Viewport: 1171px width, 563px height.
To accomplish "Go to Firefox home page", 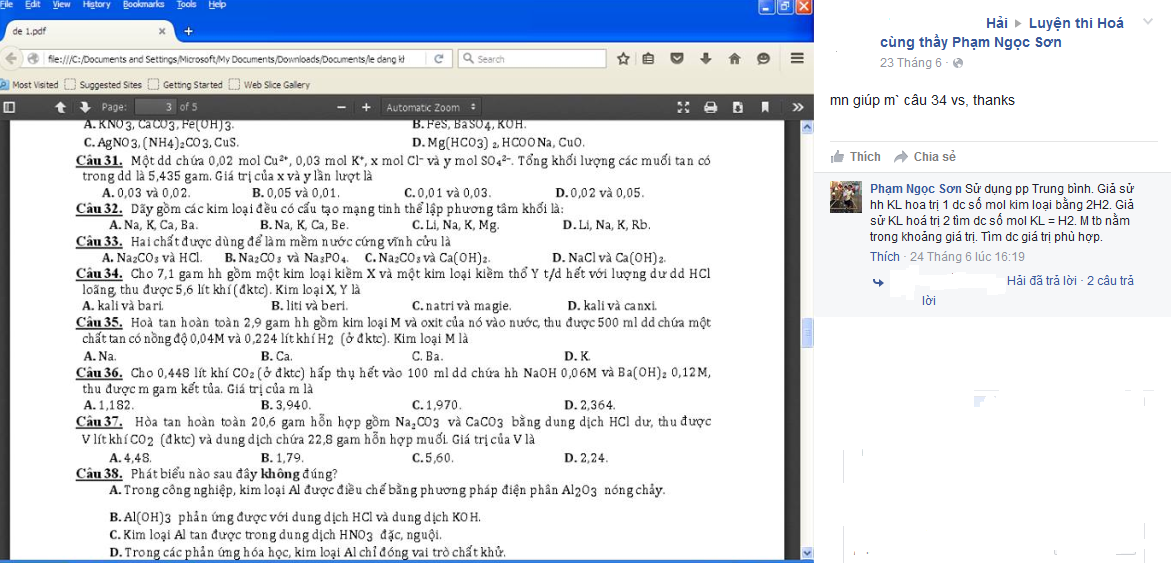I will pos(735,59).
